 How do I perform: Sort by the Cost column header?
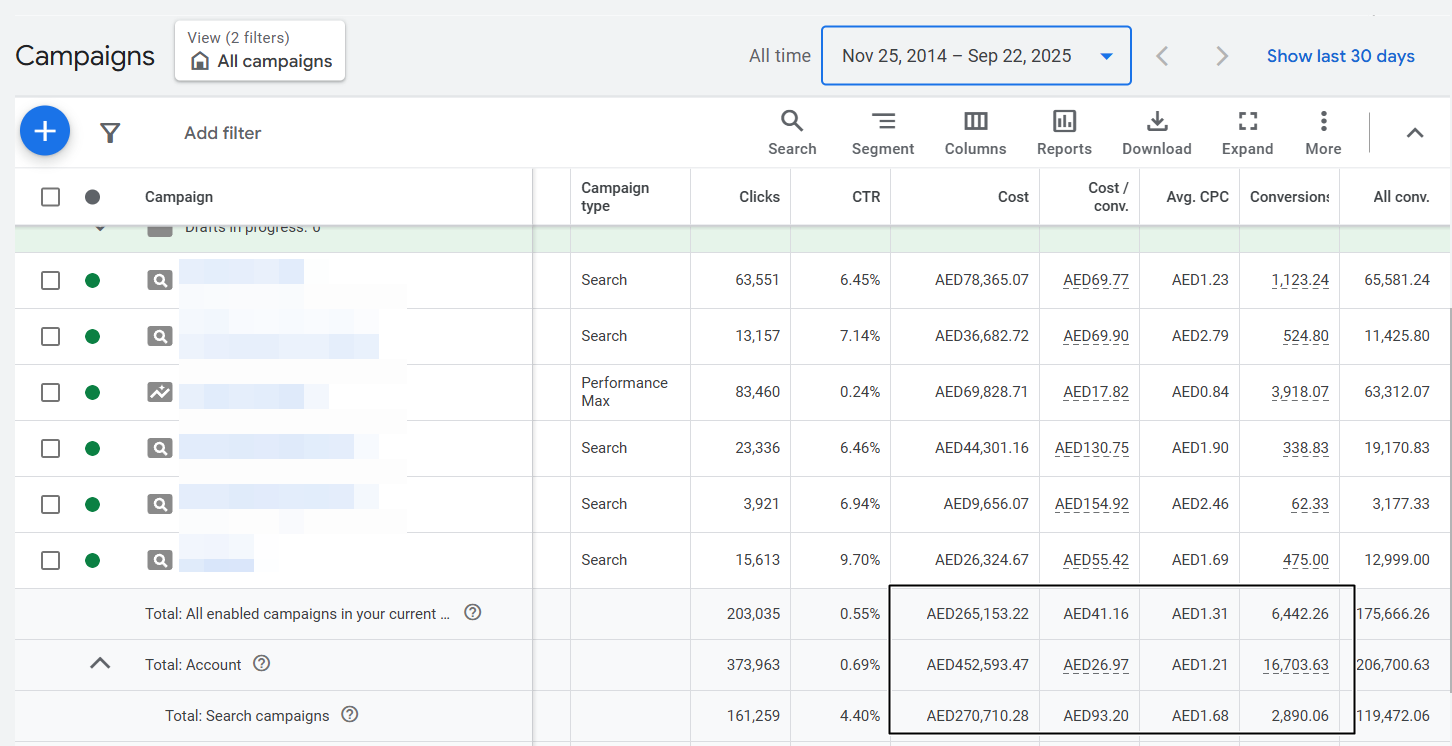(1012, 197)
